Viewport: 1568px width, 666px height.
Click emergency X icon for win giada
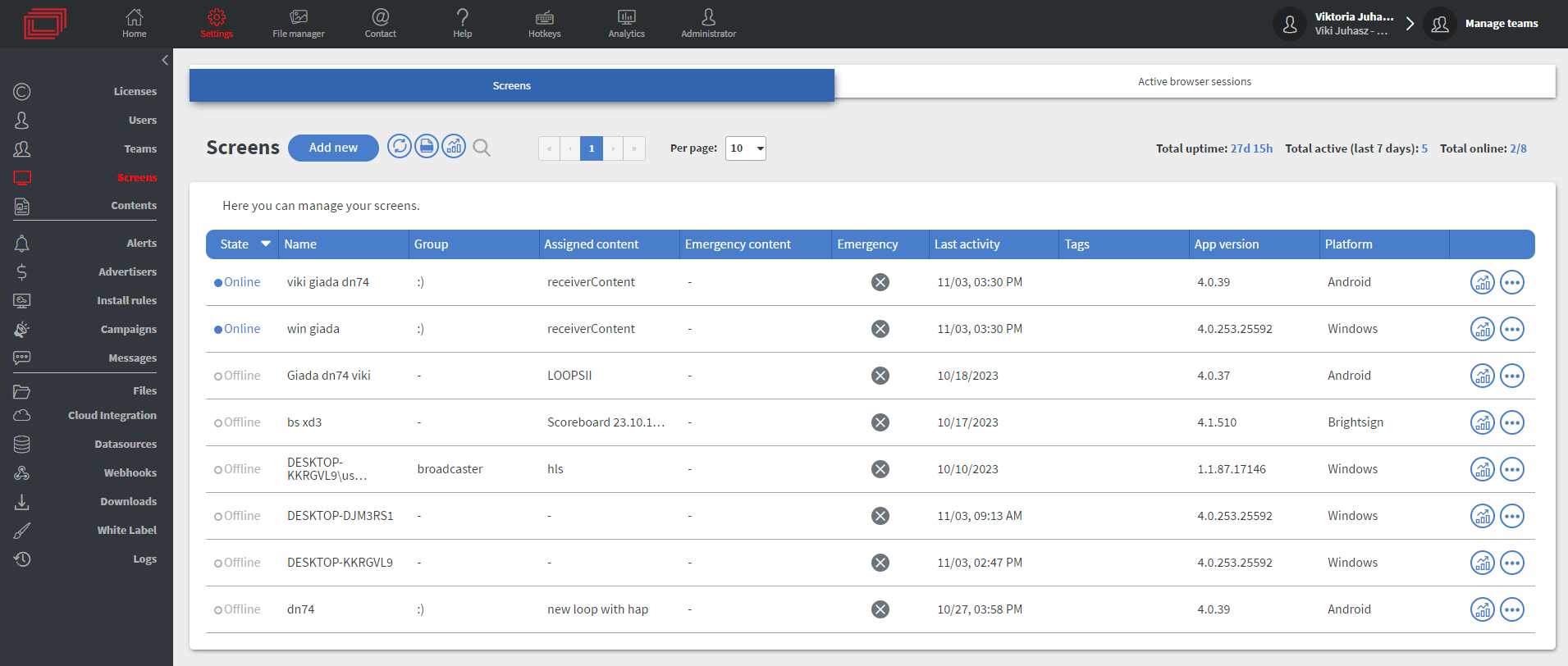coord(880,329)
